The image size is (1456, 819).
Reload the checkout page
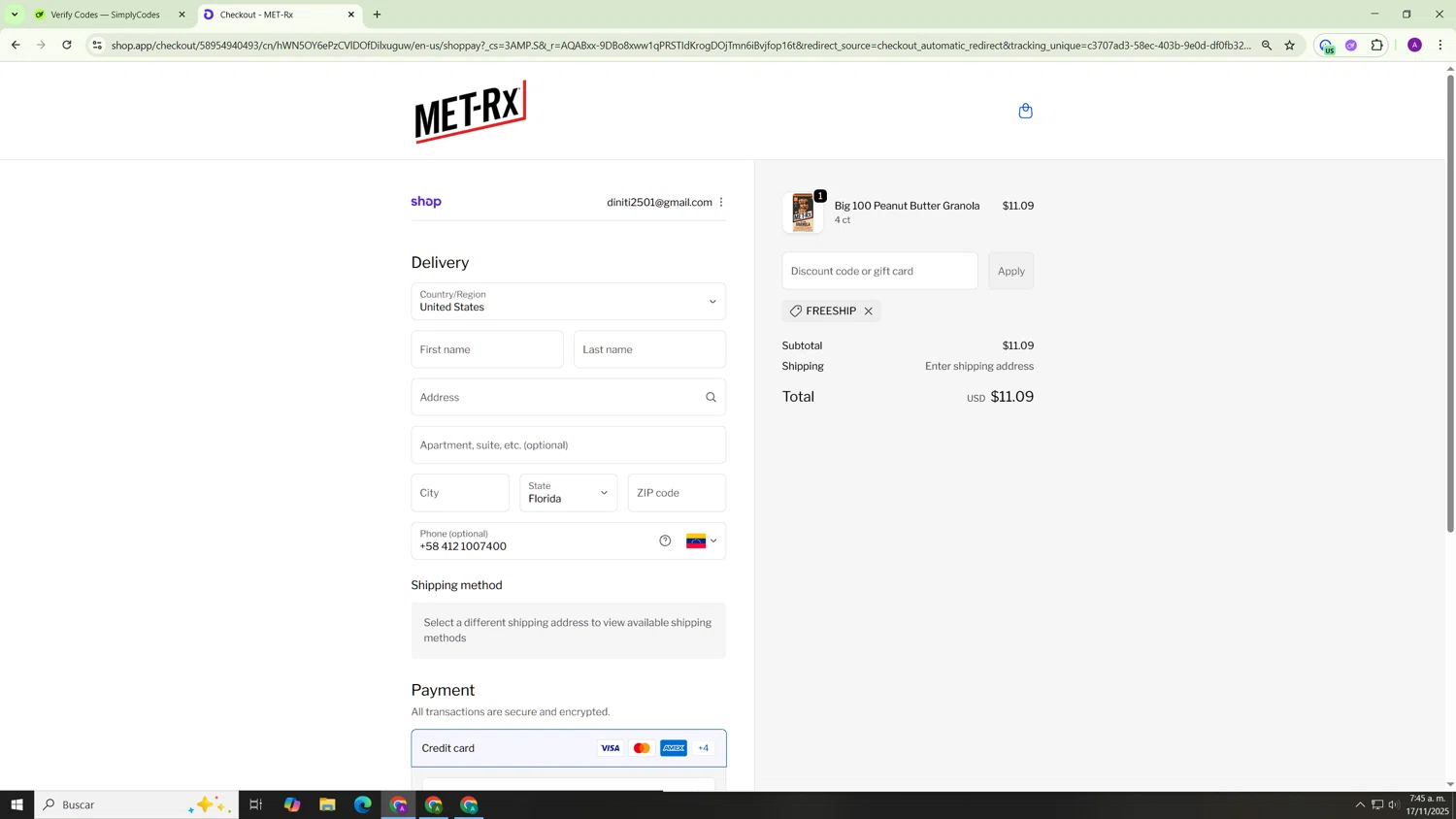coord(67,45)
